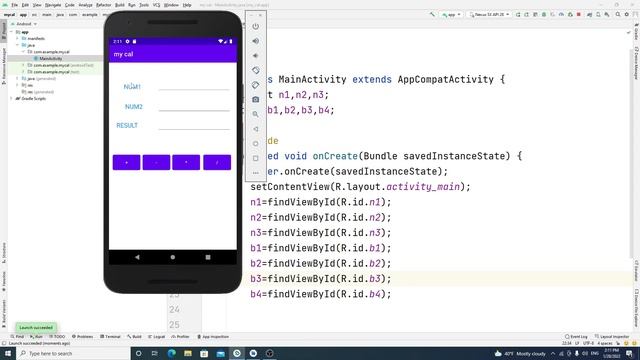This screenshot has height=360, width=640.
Task: Open the Event Log panel
Action: [576, 337]
